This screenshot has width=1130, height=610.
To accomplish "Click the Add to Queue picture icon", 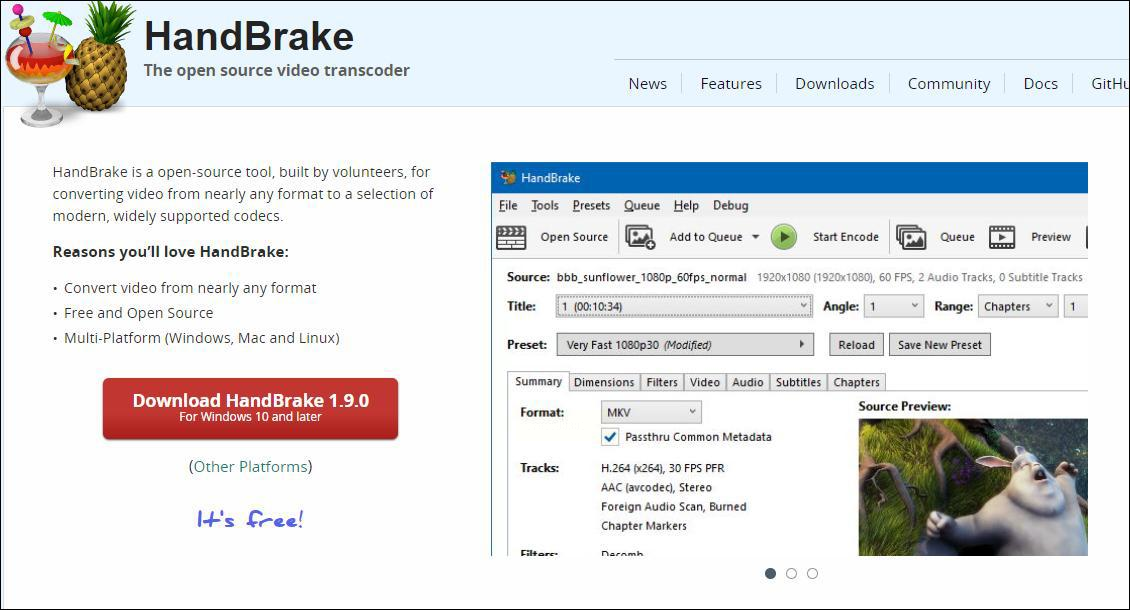I will [640, 237].
